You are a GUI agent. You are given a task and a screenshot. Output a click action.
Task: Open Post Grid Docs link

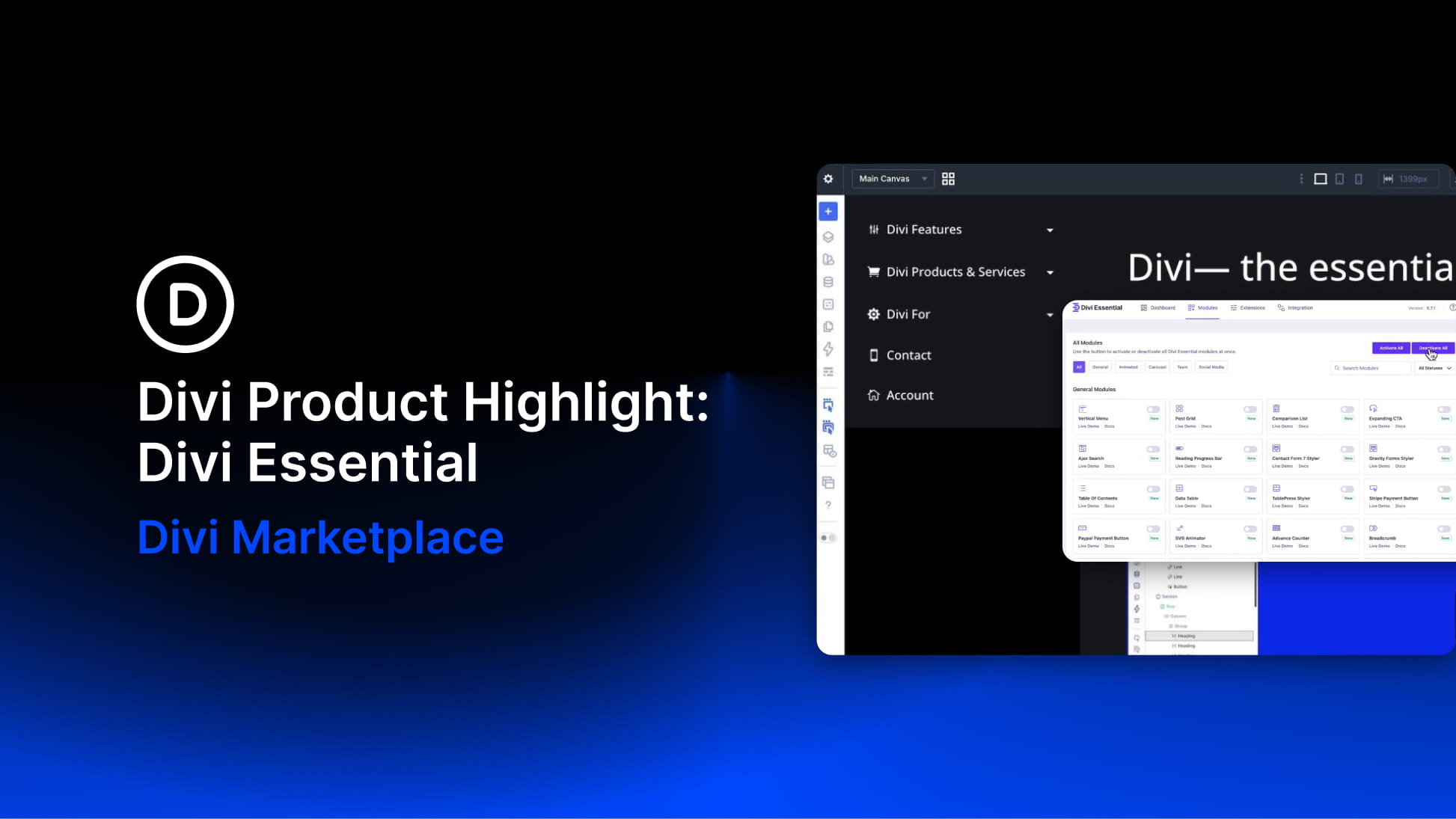coord(1206,426)
